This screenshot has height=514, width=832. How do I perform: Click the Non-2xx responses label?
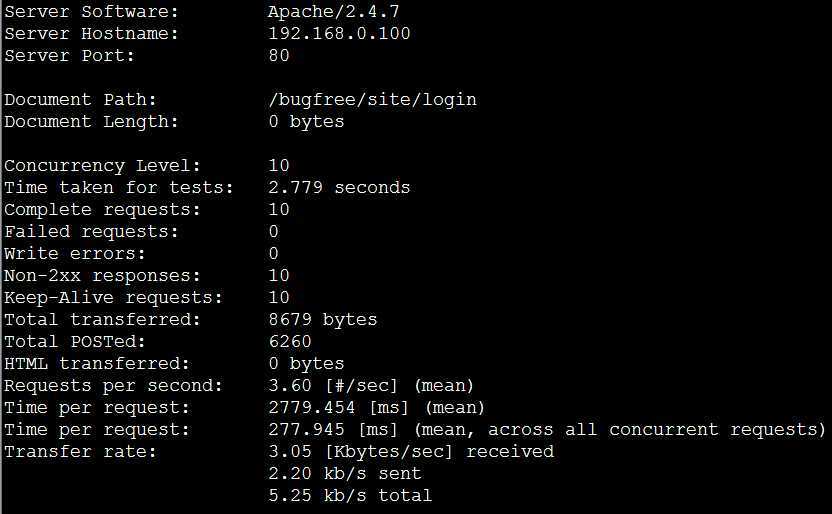tap(102, 276)
